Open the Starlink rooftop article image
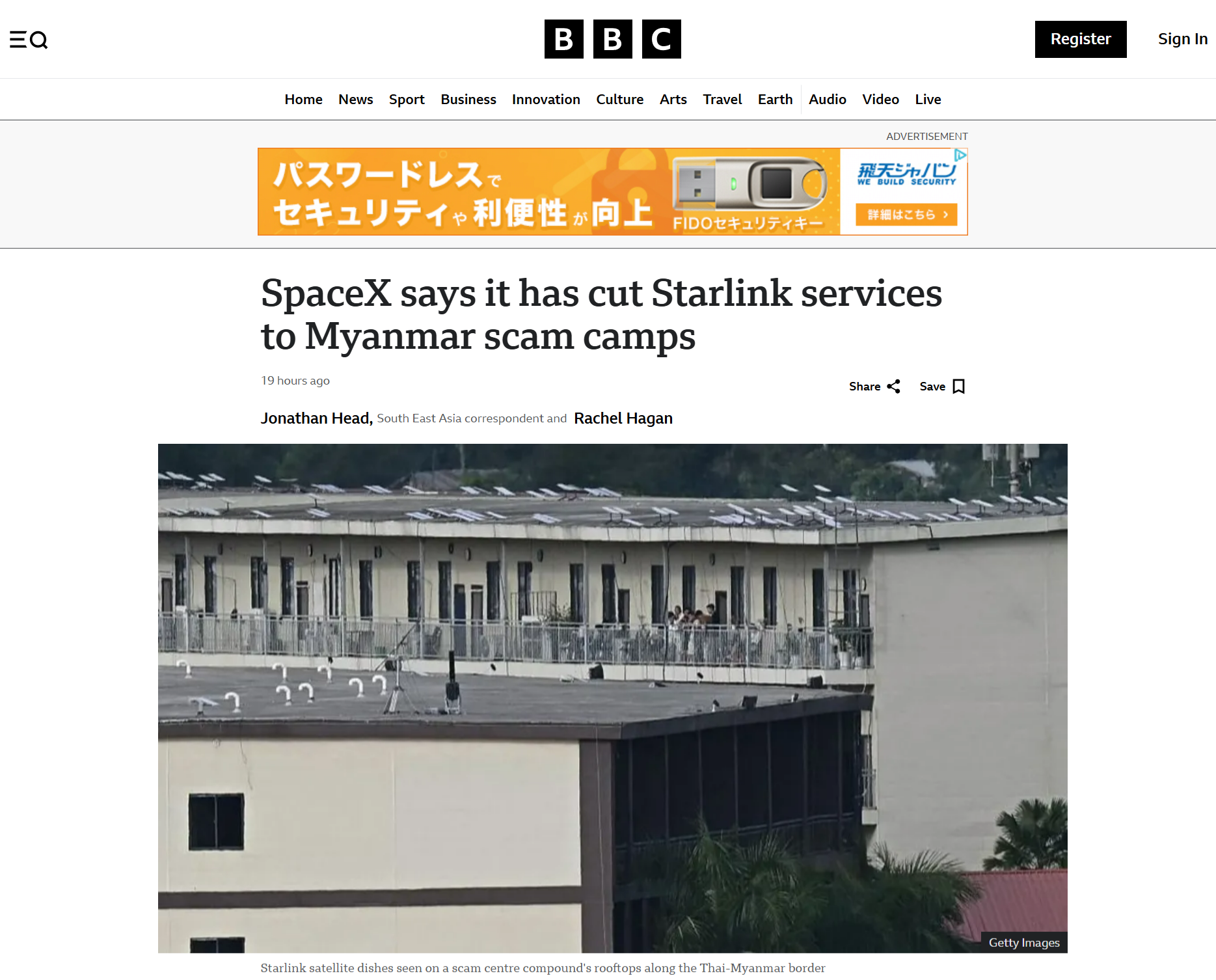1216x980 pixels. pos(612,698)
